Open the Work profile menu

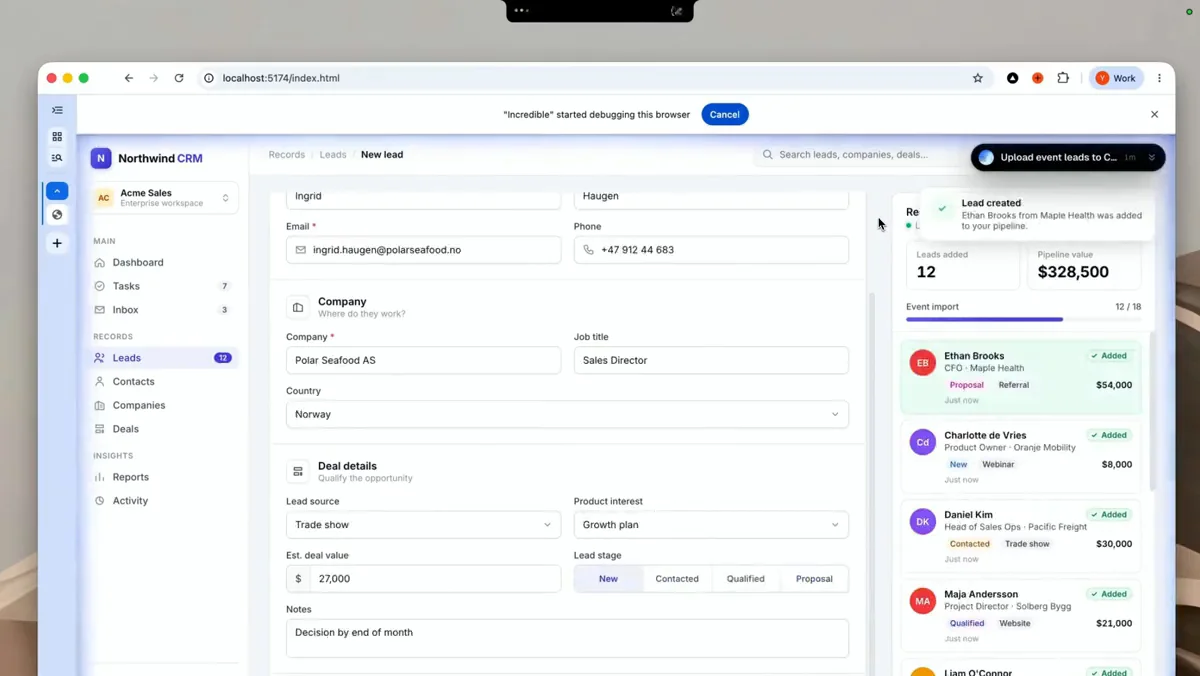click(1116, 78)
